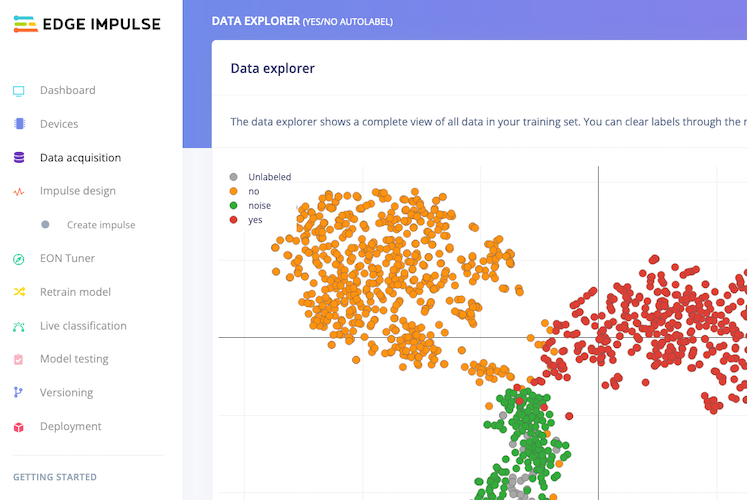Go to the Versioning page
This screenshot has height=500, width=747.
(66, 393)
